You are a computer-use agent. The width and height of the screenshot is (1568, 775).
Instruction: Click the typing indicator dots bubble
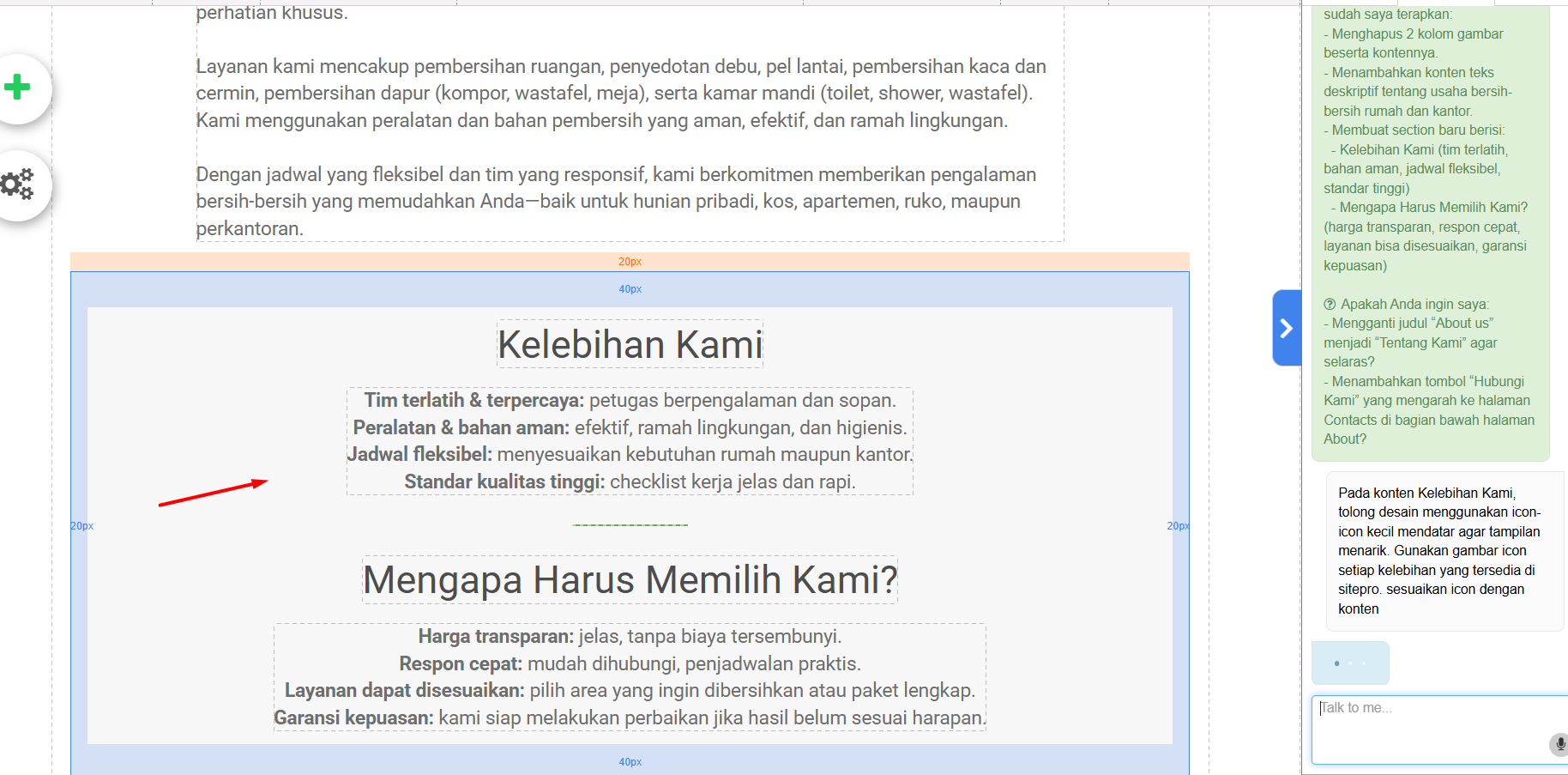point(1350,663)
